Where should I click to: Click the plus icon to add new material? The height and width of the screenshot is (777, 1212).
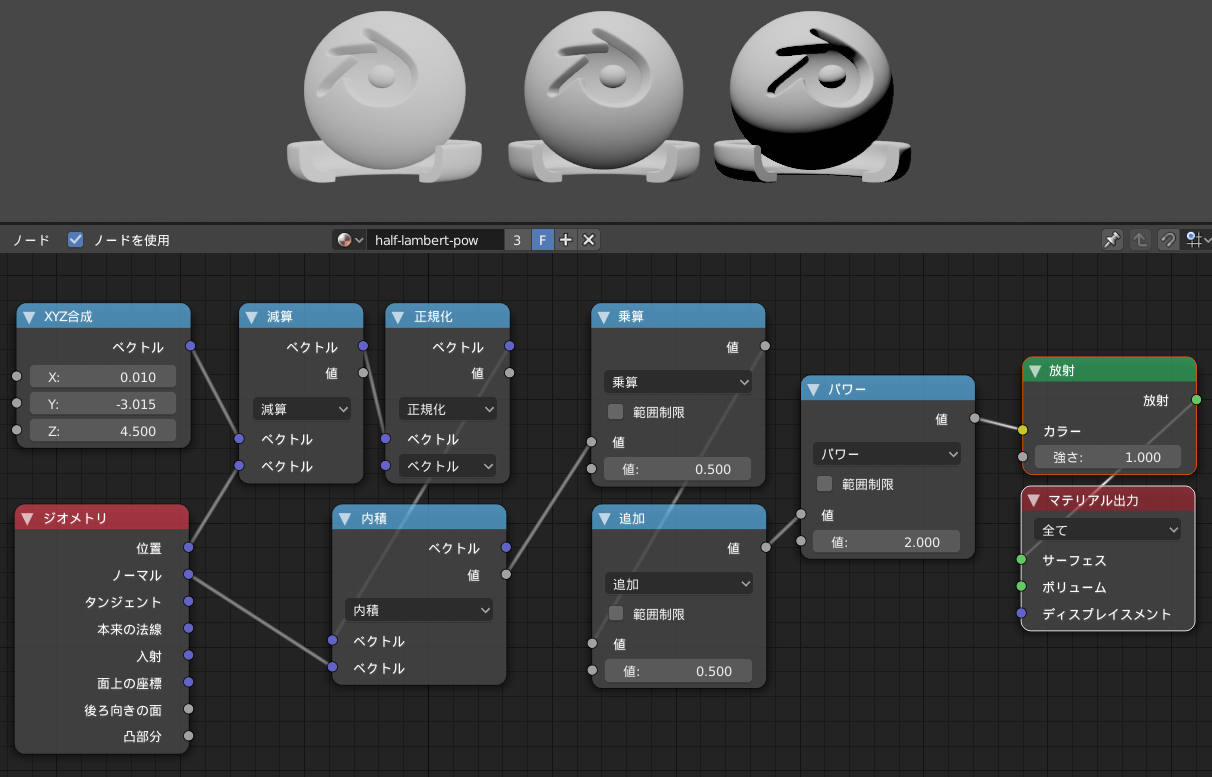[566, 240]
